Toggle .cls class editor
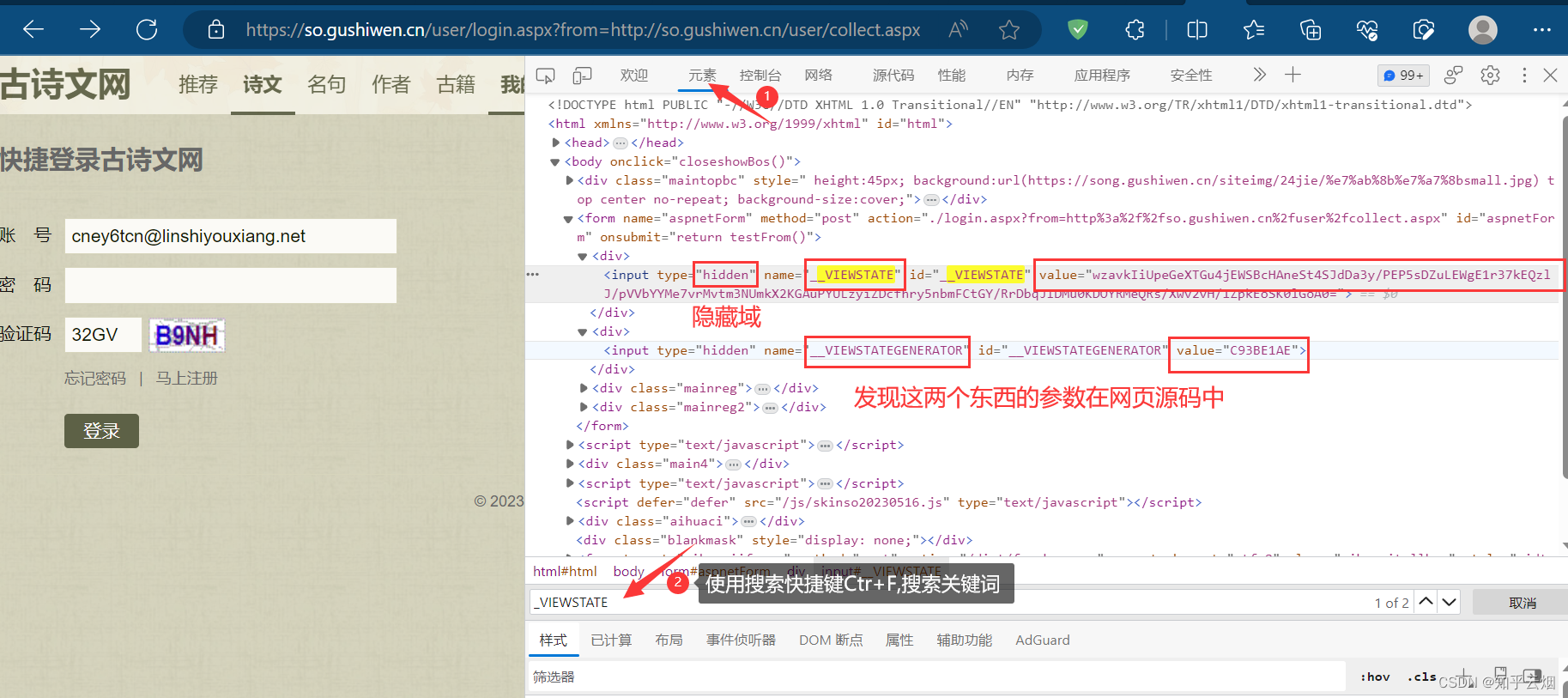Viewport: 1568px width, 698px height. click(1421, 677)
